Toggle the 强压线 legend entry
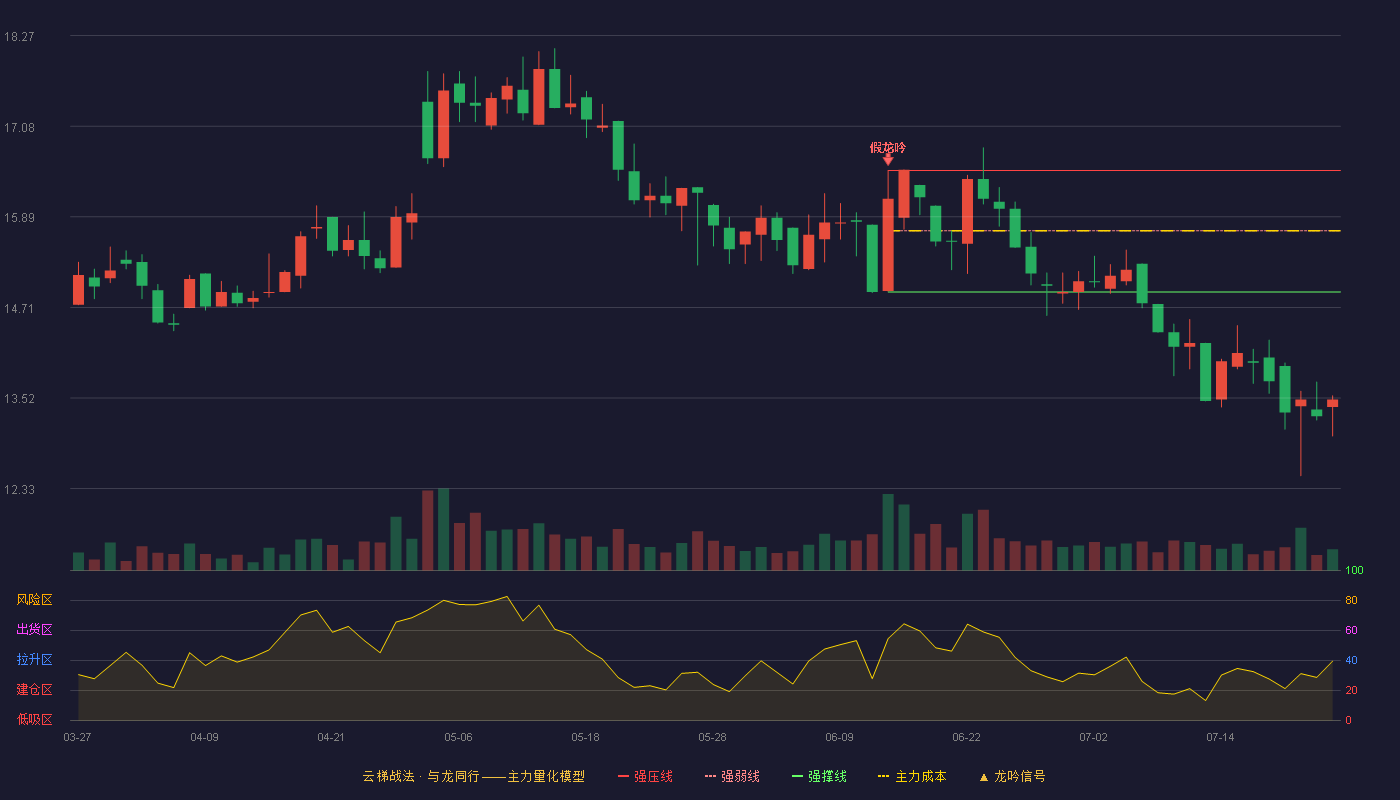This screenshot has width=1400, height=800. point(645,776)
